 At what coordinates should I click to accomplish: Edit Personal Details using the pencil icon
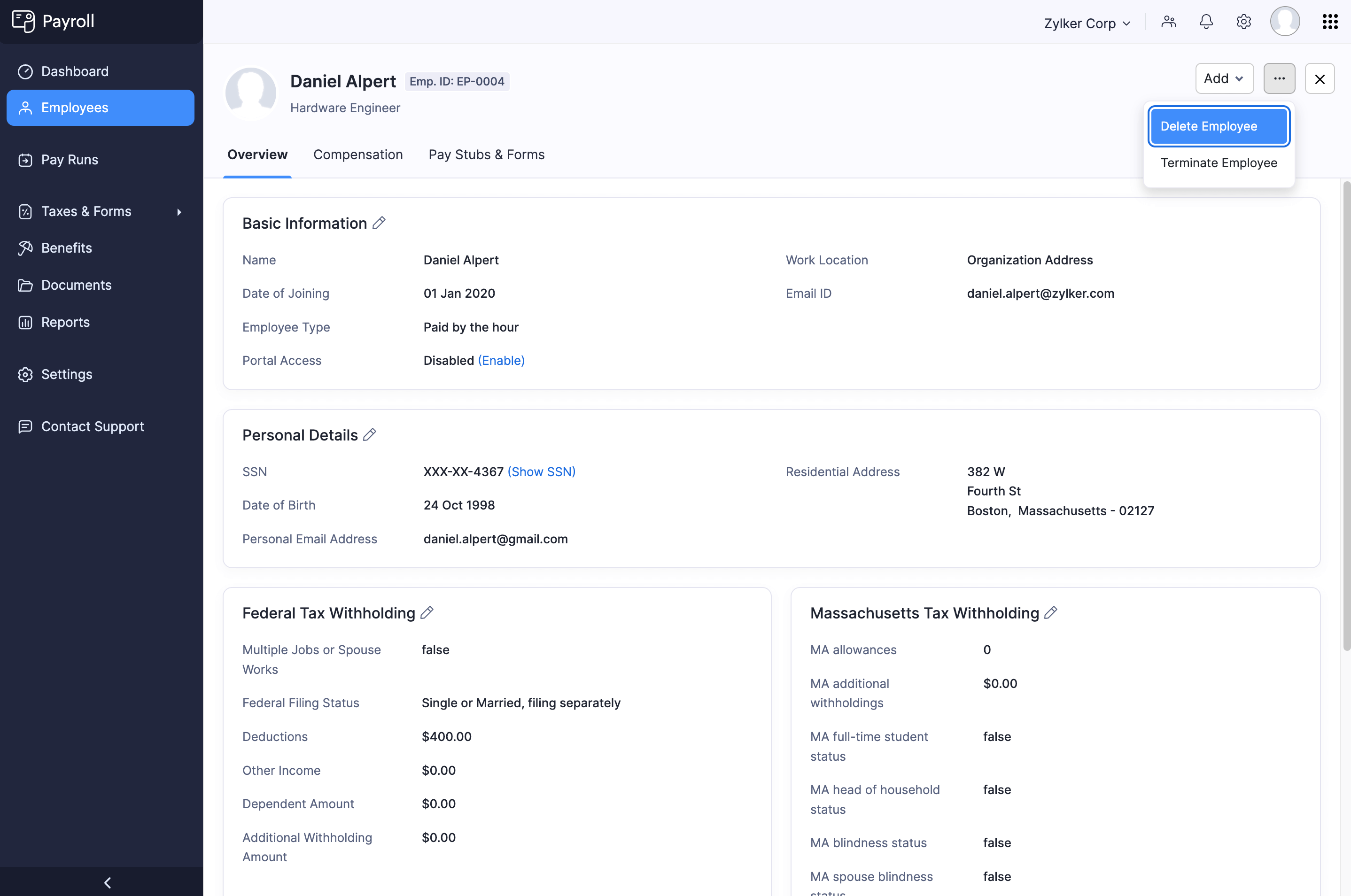point(370,435)
